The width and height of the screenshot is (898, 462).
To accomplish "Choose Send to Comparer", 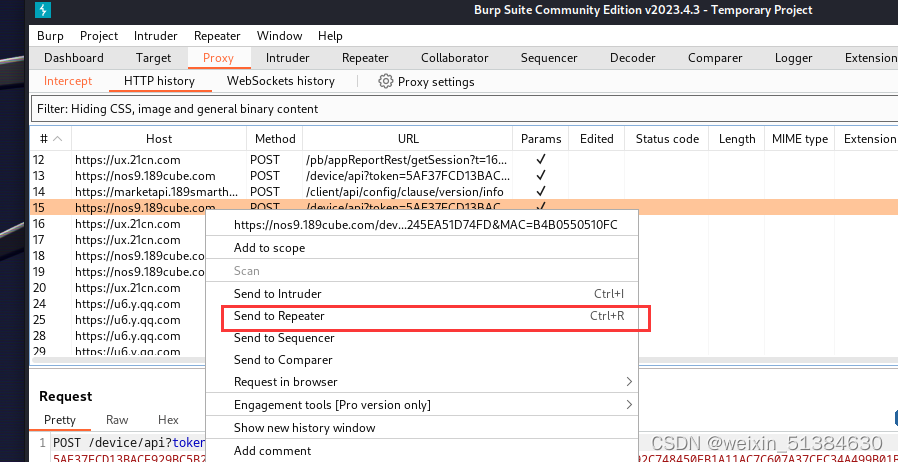I will pos(422,360).
